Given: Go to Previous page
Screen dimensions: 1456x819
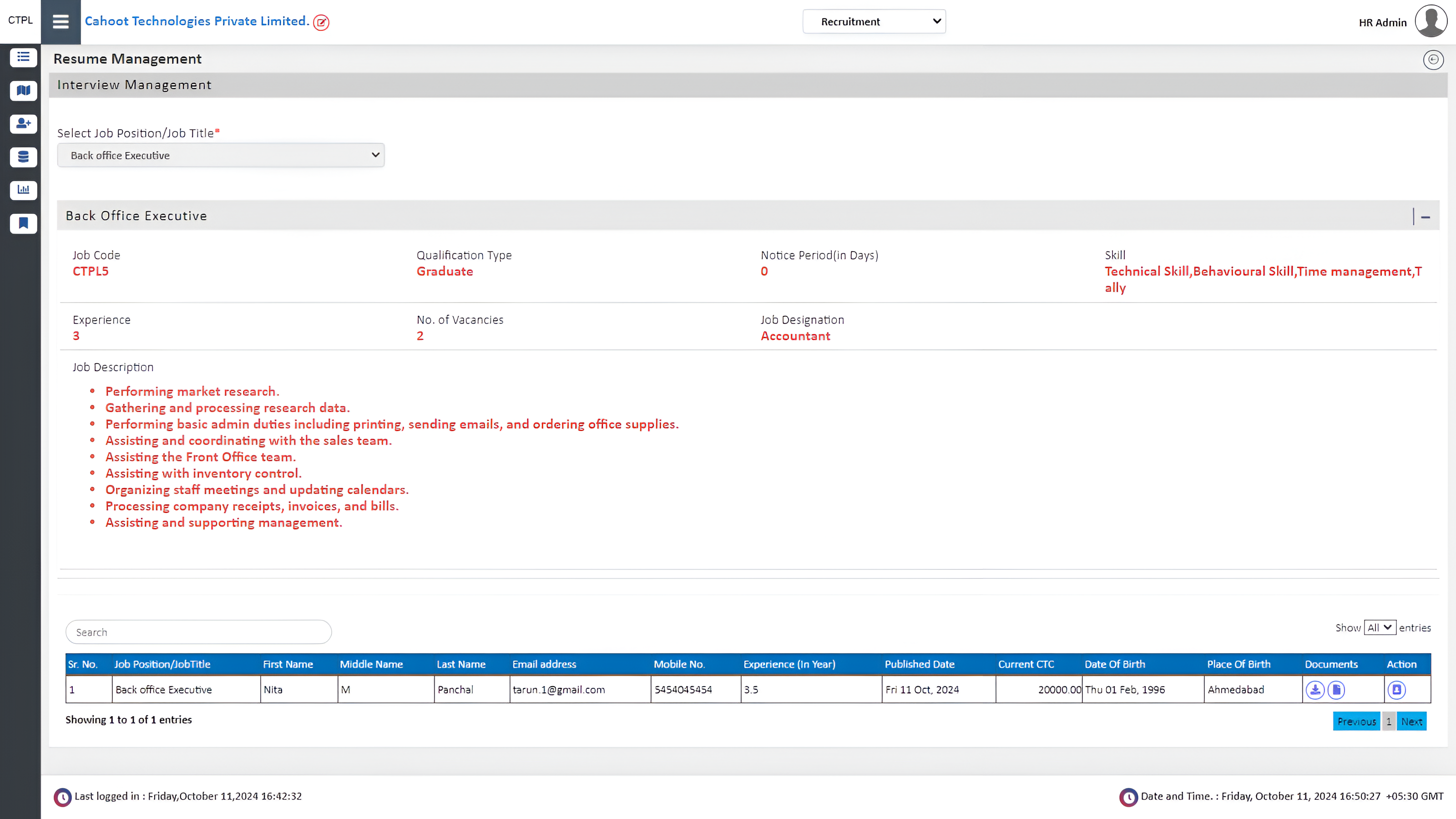Looking at the screenshot, I should coord(1356,721).
